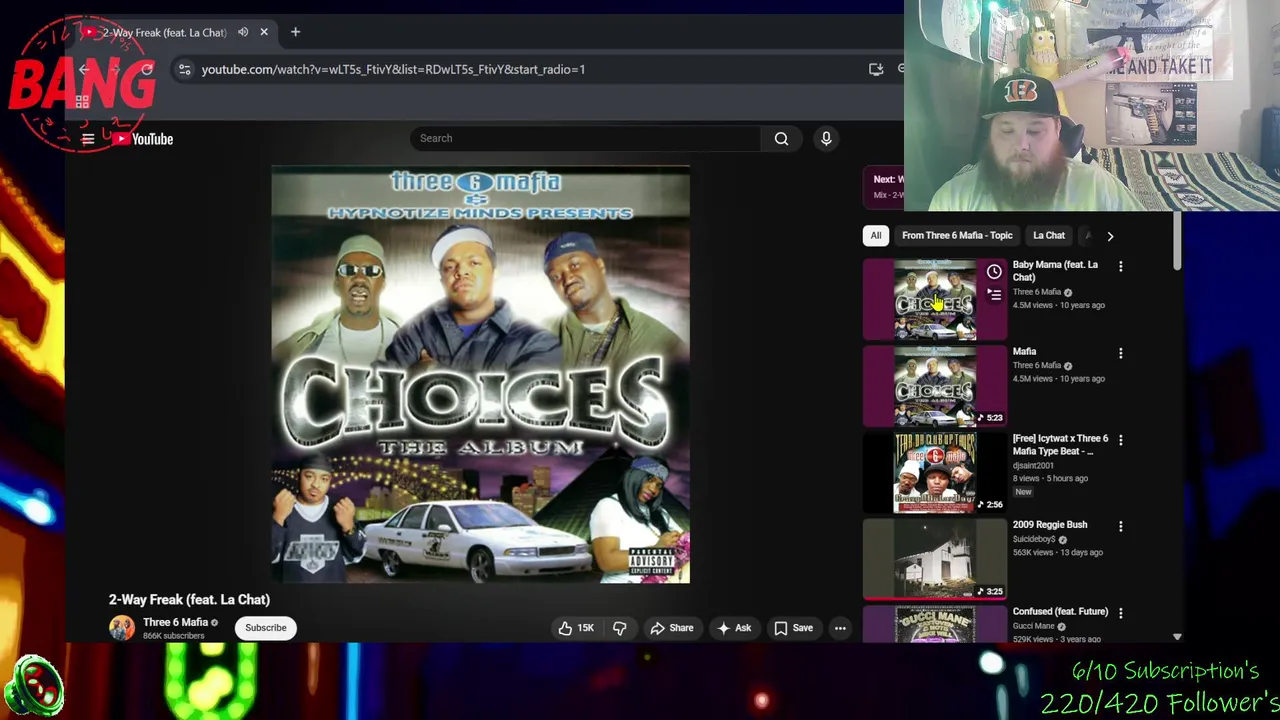Viewport: 1280px width, 720px height.
Task: Like the video with thumbs up
Action: (x=575, y=628)
